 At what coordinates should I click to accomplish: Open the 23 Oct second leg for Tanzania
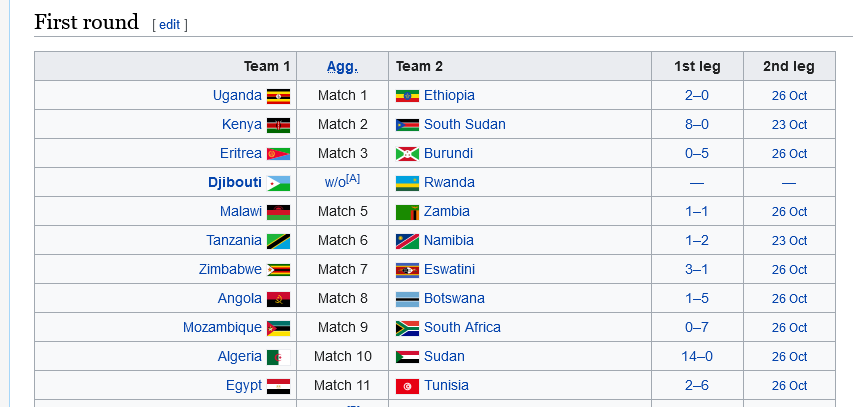(789, 241)
